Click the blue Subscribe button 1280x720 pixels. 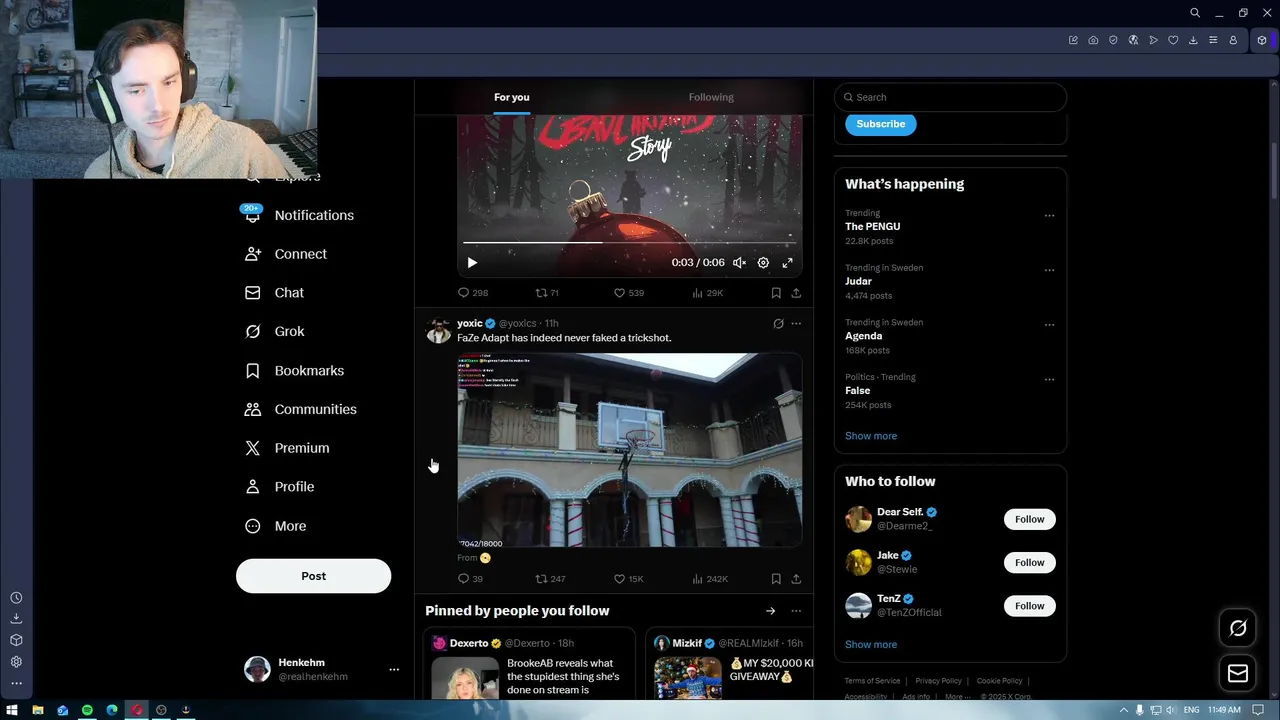(880, 124)
